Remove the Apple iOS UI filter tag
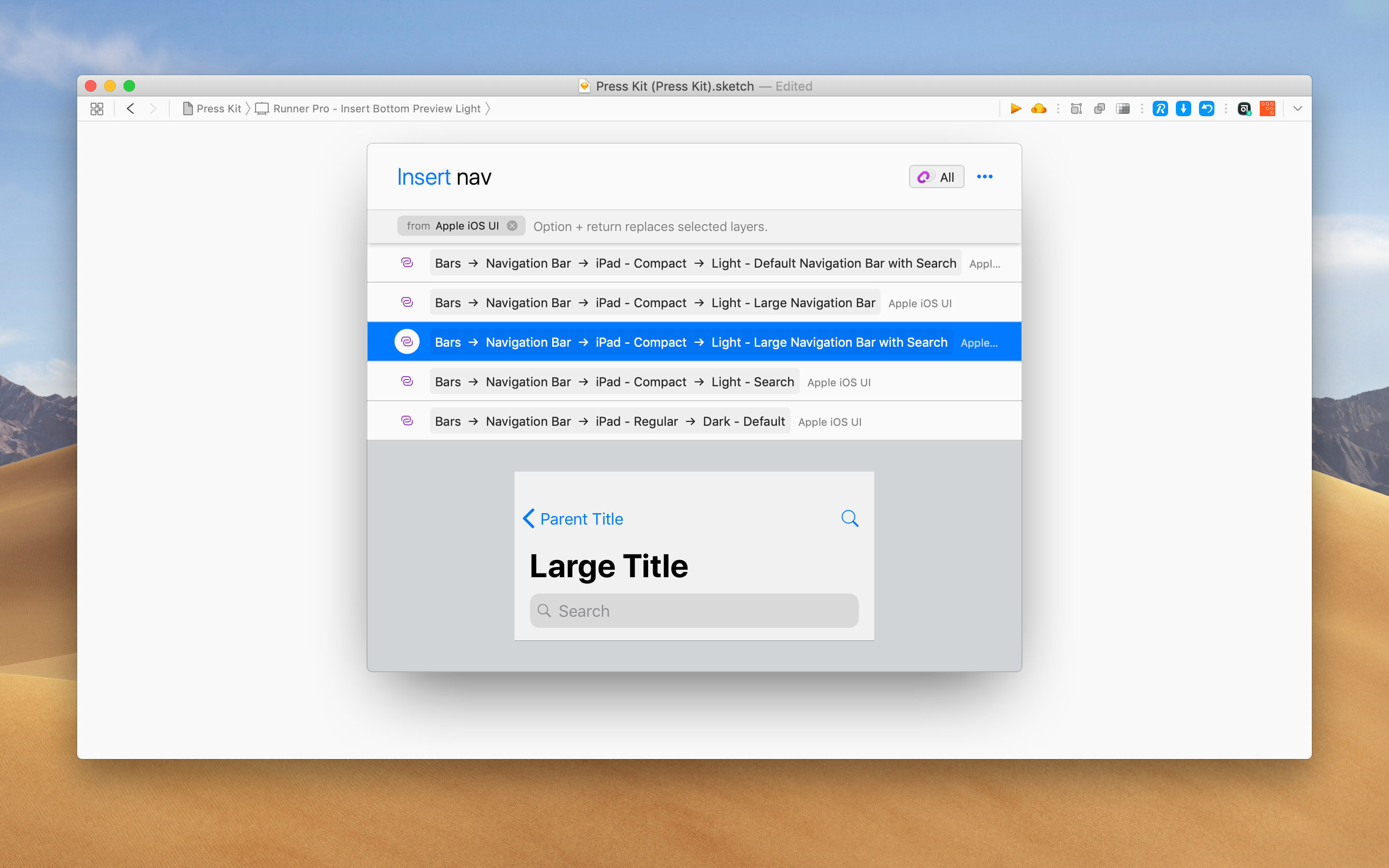This screenshot has height=868, width=1389. pyautogui.click(x=513, y=226)
